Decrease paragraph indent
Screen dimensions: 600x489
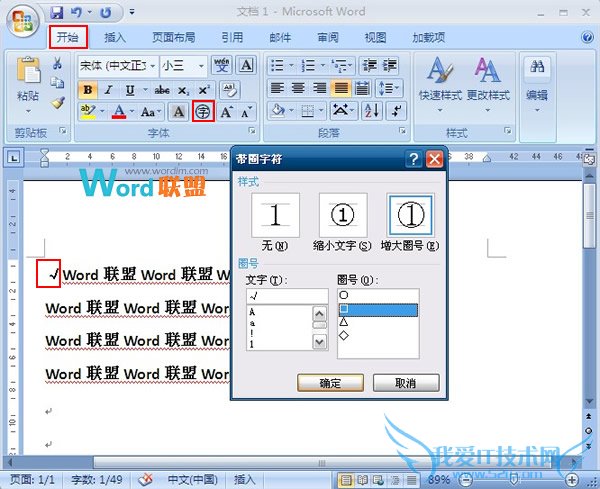click(370, 65)
